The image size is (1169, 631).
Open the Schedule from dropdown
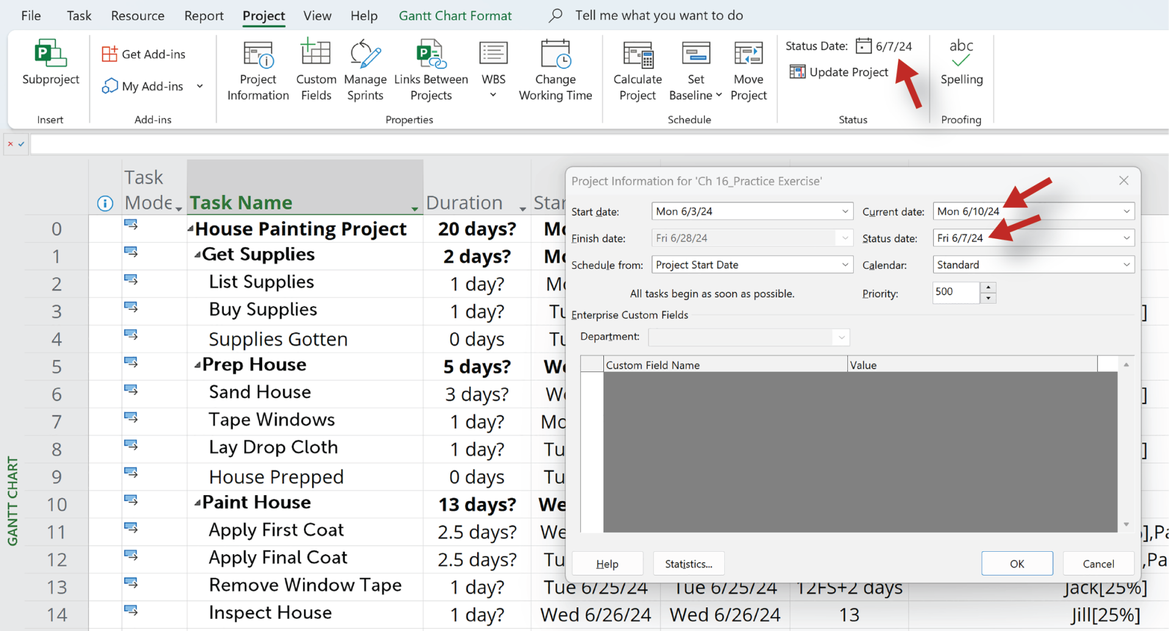(x=845, y=265)
